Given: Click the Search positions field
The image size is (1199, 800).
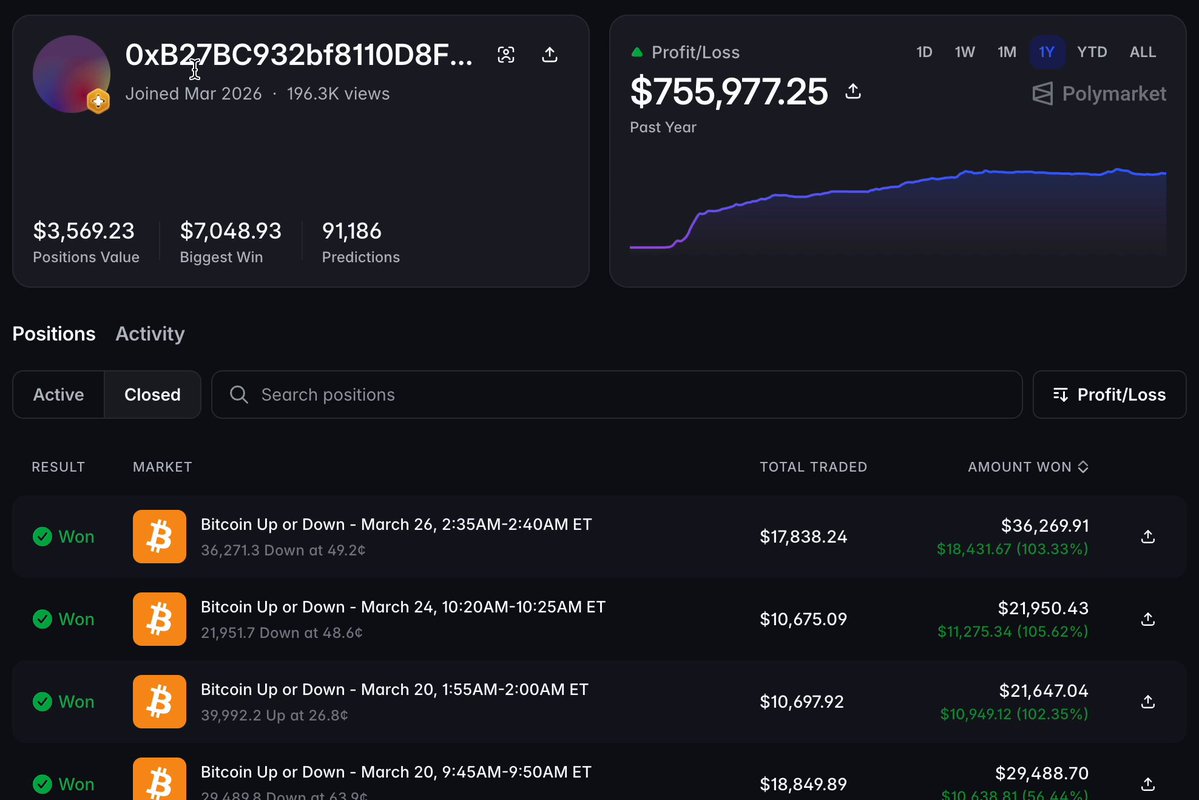Looking at the screenshot, I should tap(616, 395).
